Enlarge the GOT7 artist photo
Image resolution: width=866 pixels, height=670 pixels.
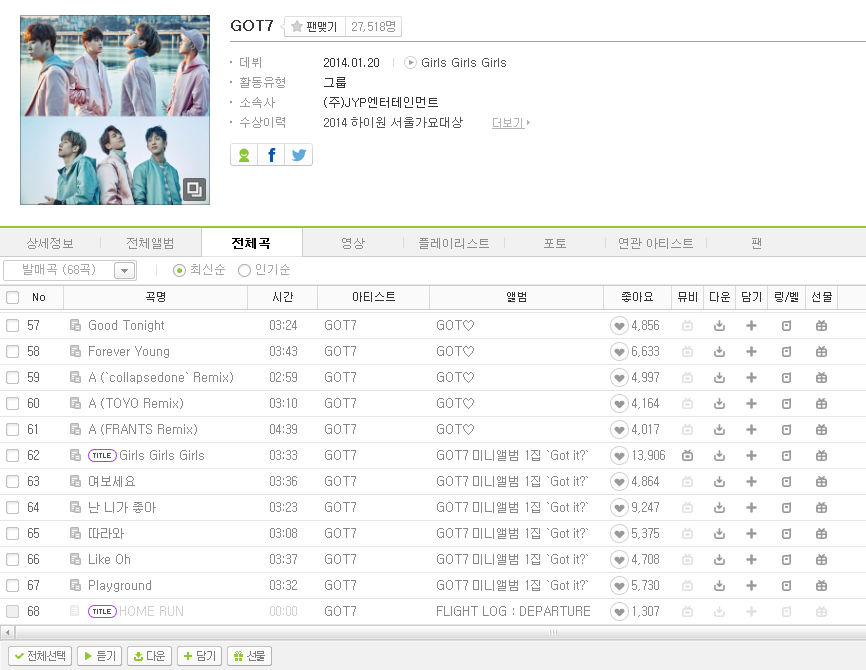pos(194,189)
